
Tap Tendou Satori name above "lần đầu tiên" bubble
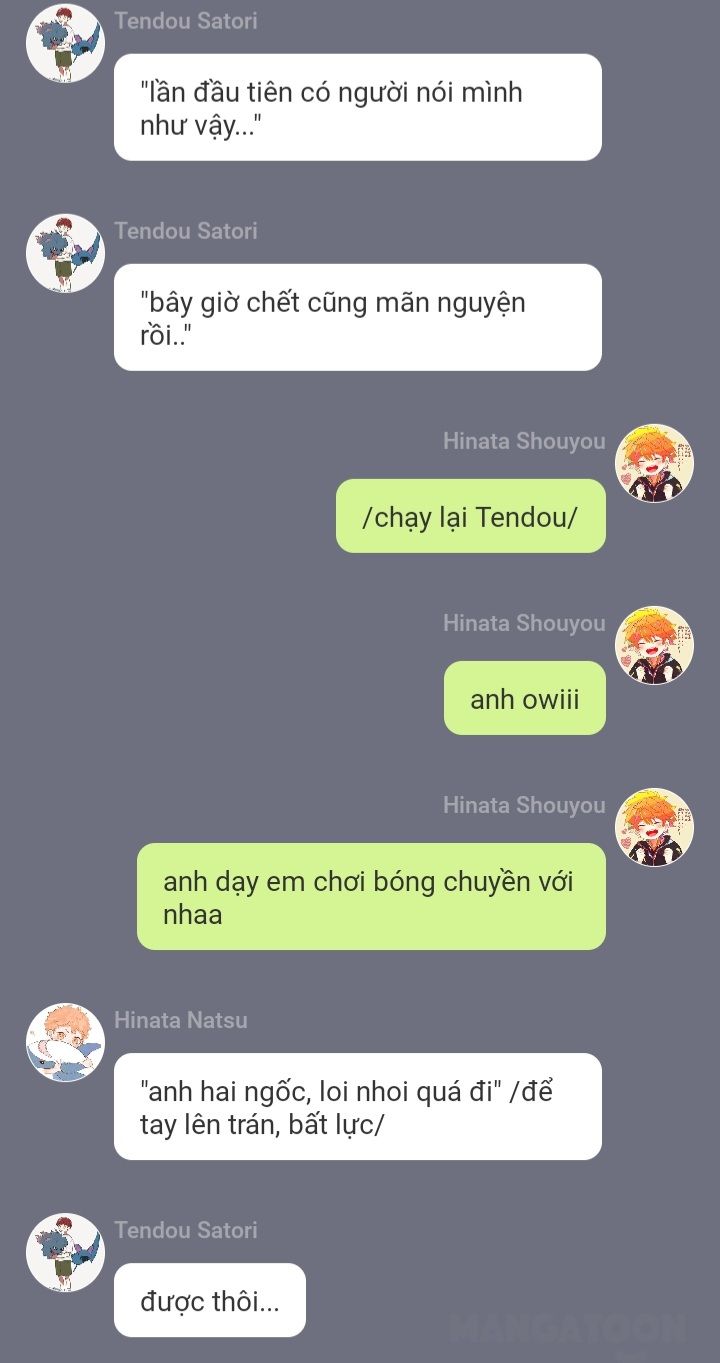(x=186, y=20)
